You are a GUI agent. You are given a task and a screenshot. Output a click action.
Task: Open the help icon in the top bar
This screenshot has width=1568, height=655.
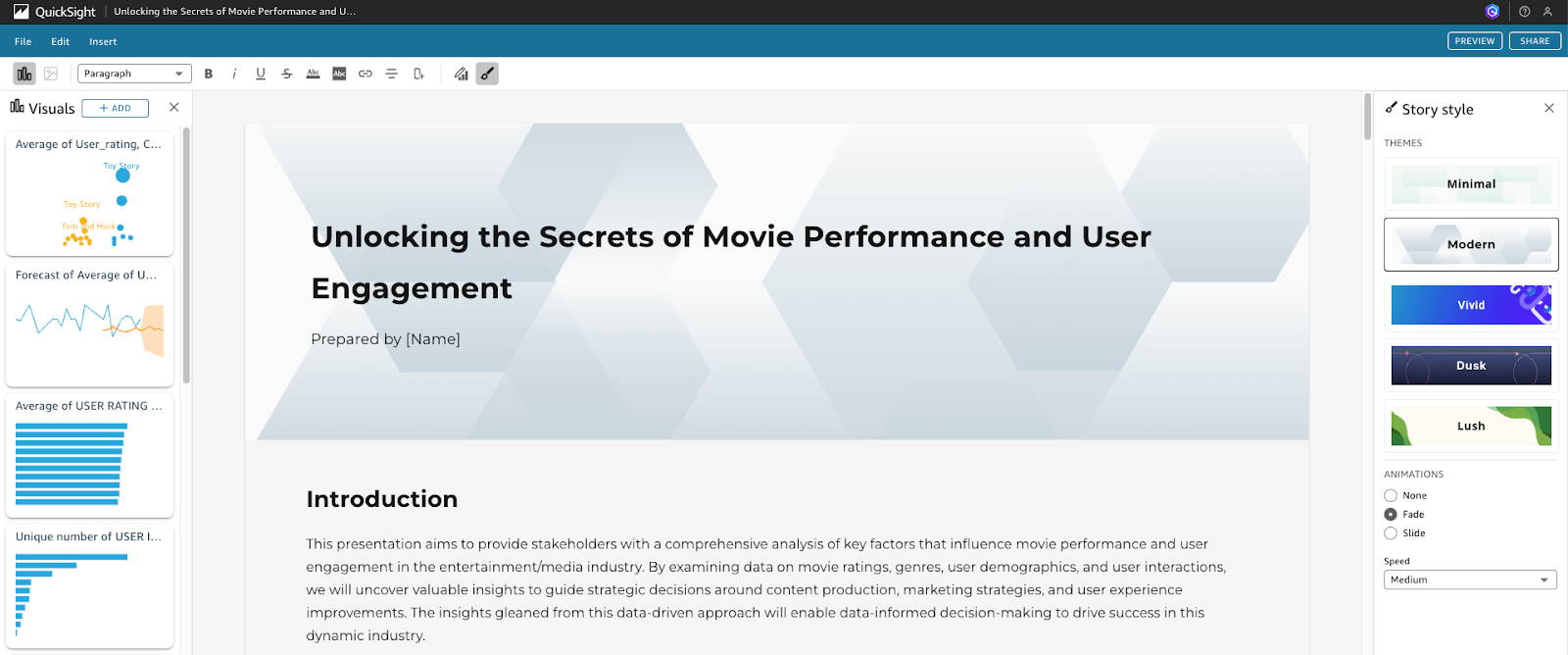(x=1524, y=12)
